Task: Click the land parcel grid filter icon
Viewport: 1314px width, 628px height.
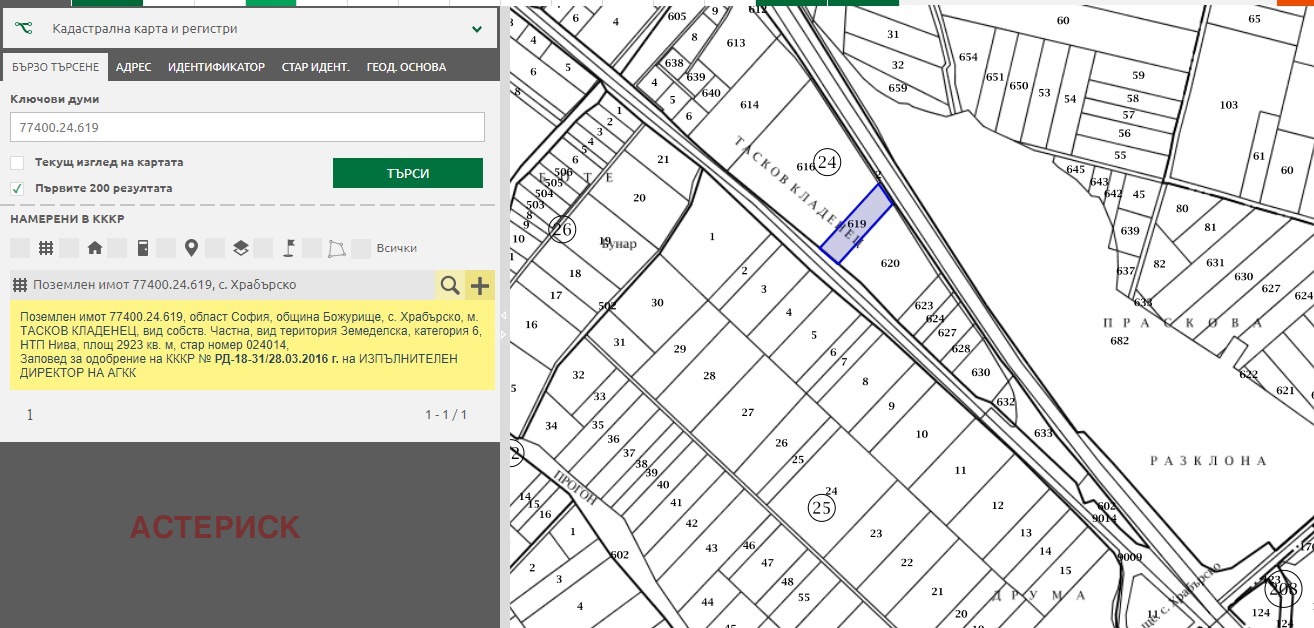Action: click(x=45, y=248)
